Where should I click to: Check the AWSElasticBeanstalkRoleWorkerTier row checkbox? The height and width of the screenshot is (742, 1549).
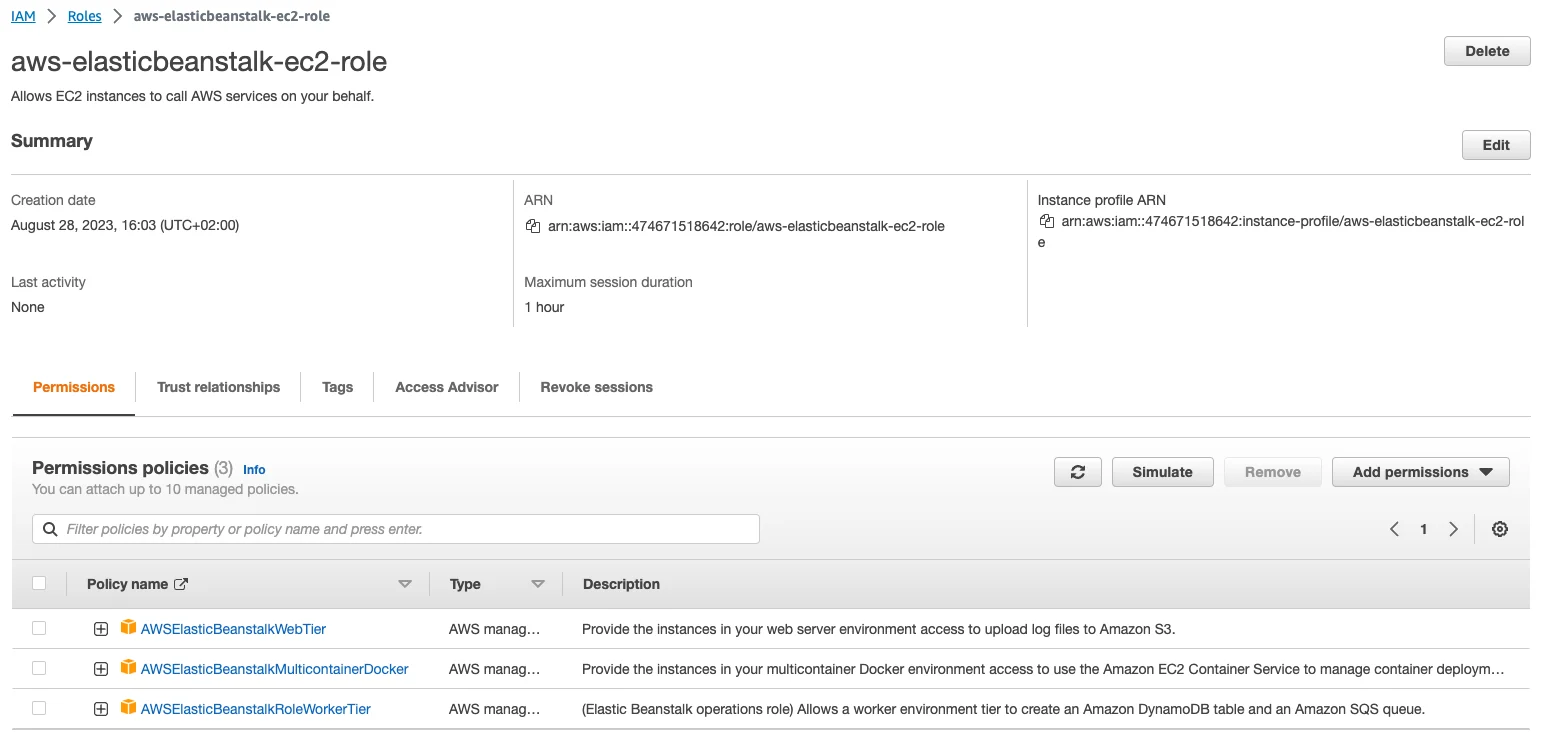(x=39, y=708)
